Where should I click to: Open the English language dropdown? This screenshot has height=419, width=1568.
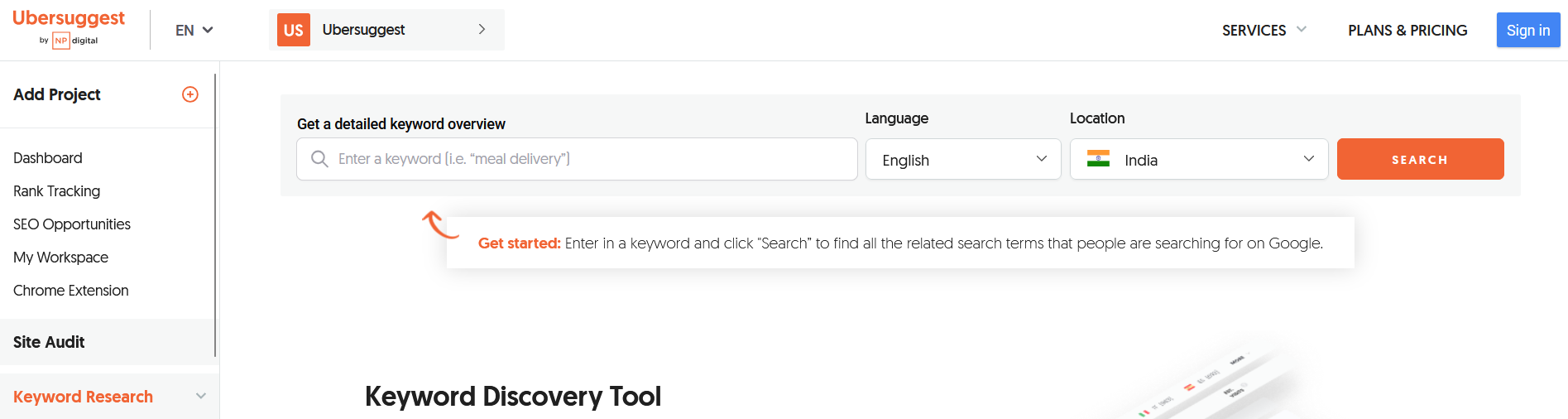click(x=963, y=160)
